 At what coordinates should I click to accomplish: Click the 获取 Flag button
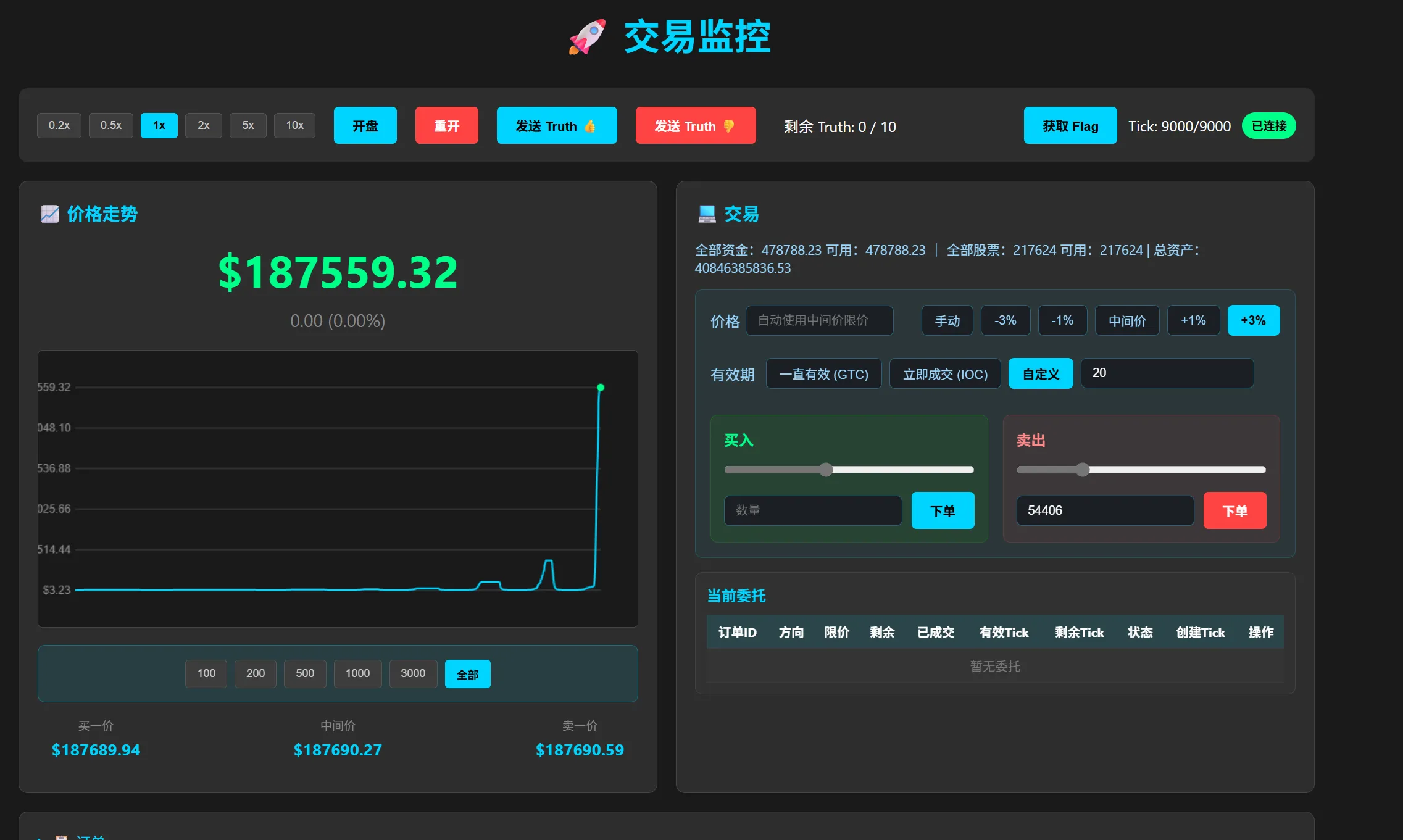coord(1070,126)
